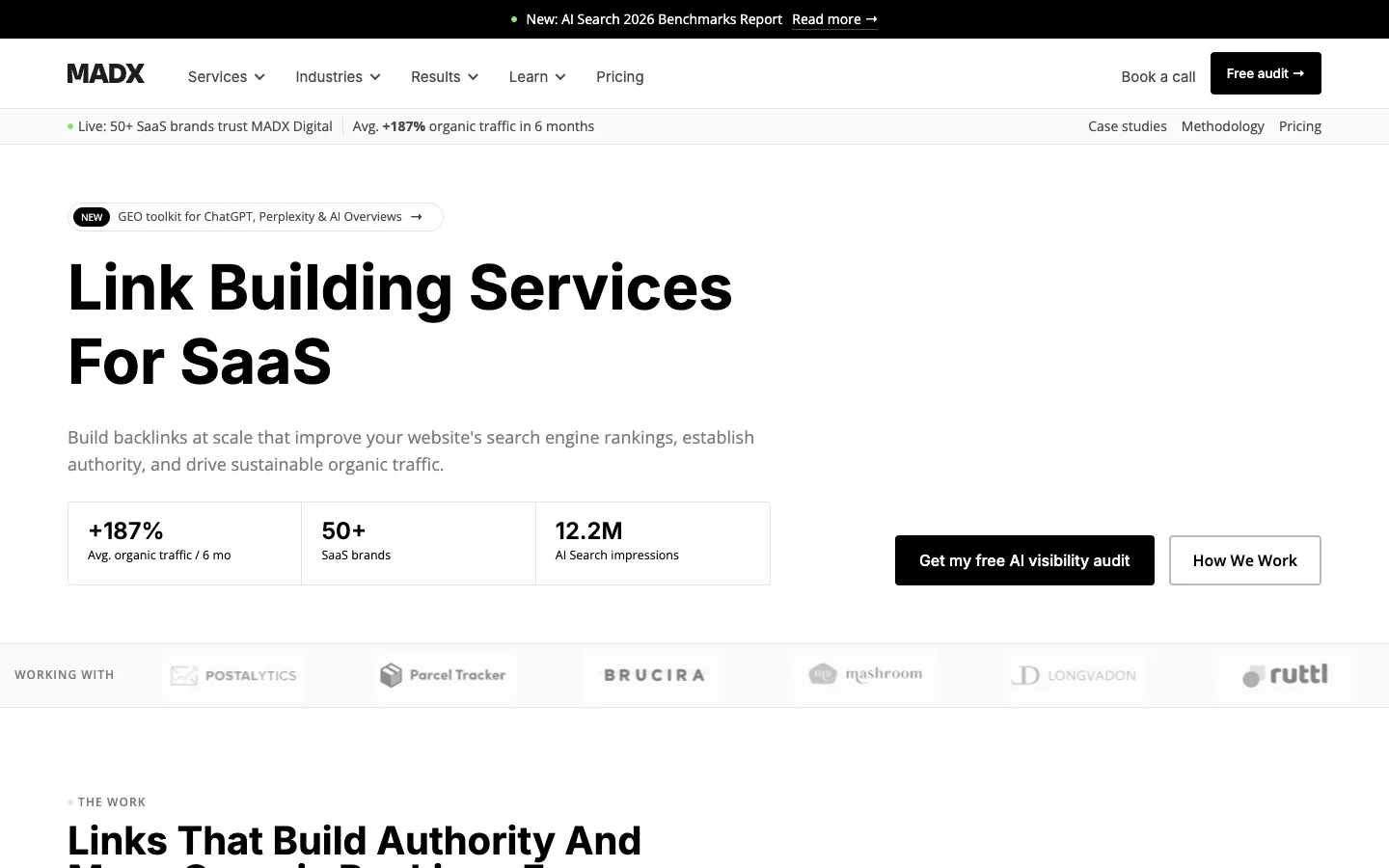
Task: Click Book a call link
Action: [1158, 77]
